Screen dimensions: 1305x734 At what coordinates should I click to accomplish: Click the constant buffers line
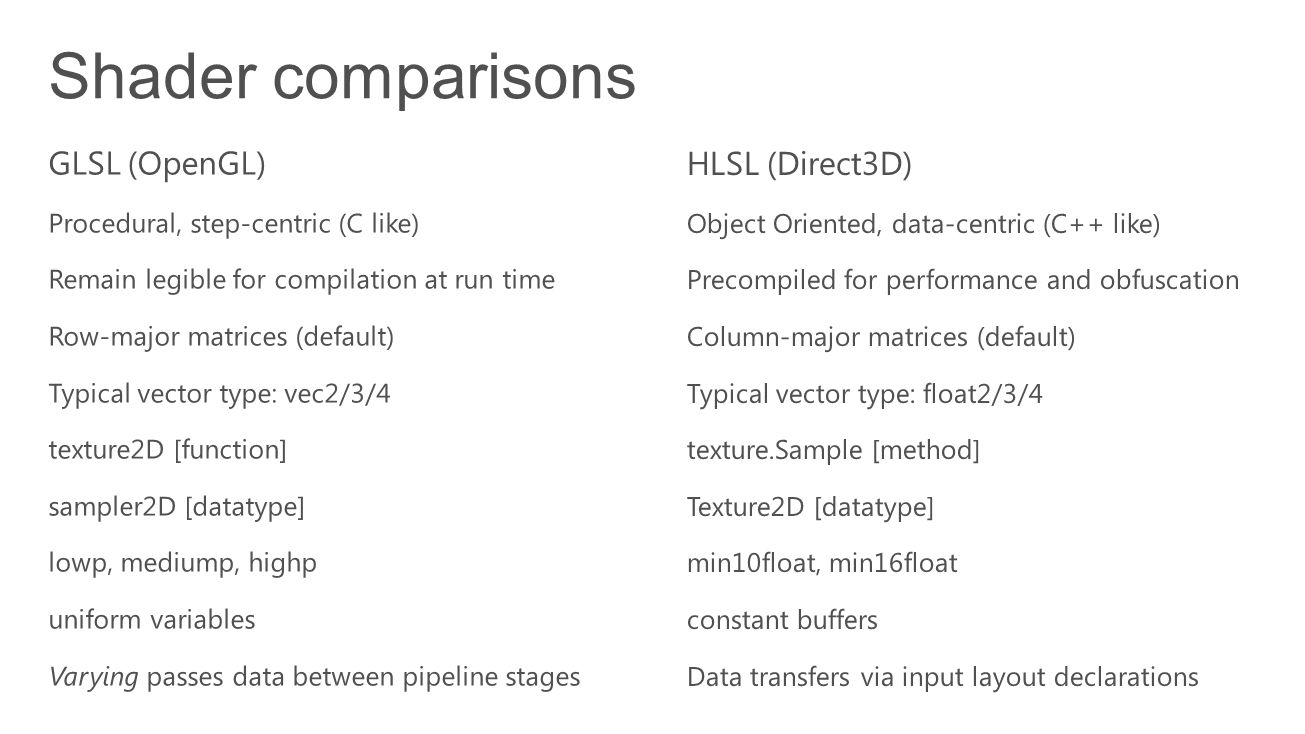pyautogui.click(x=782, y=620)
